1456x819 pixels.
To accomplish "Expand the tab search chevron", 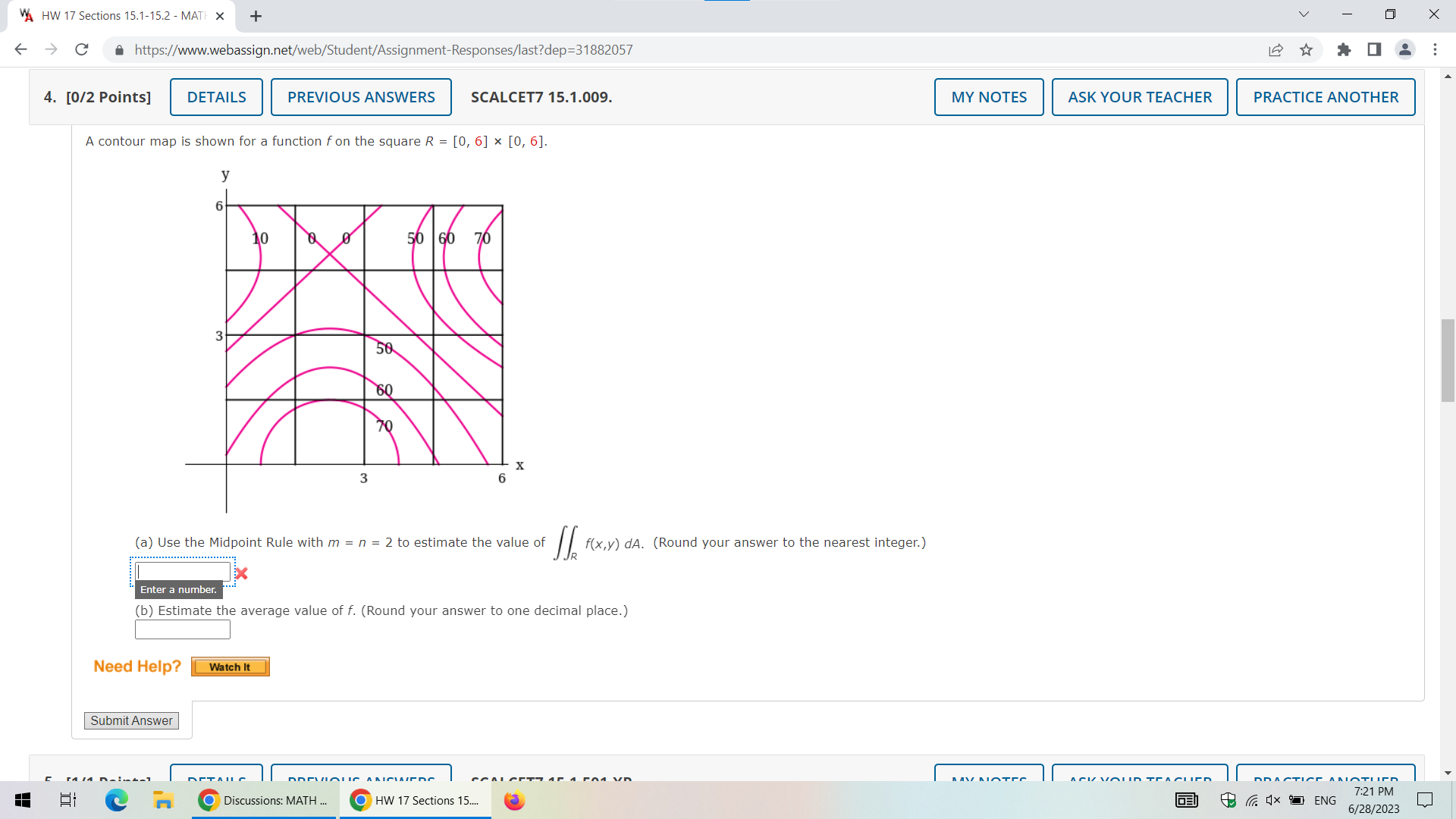I will point(1304,14).
